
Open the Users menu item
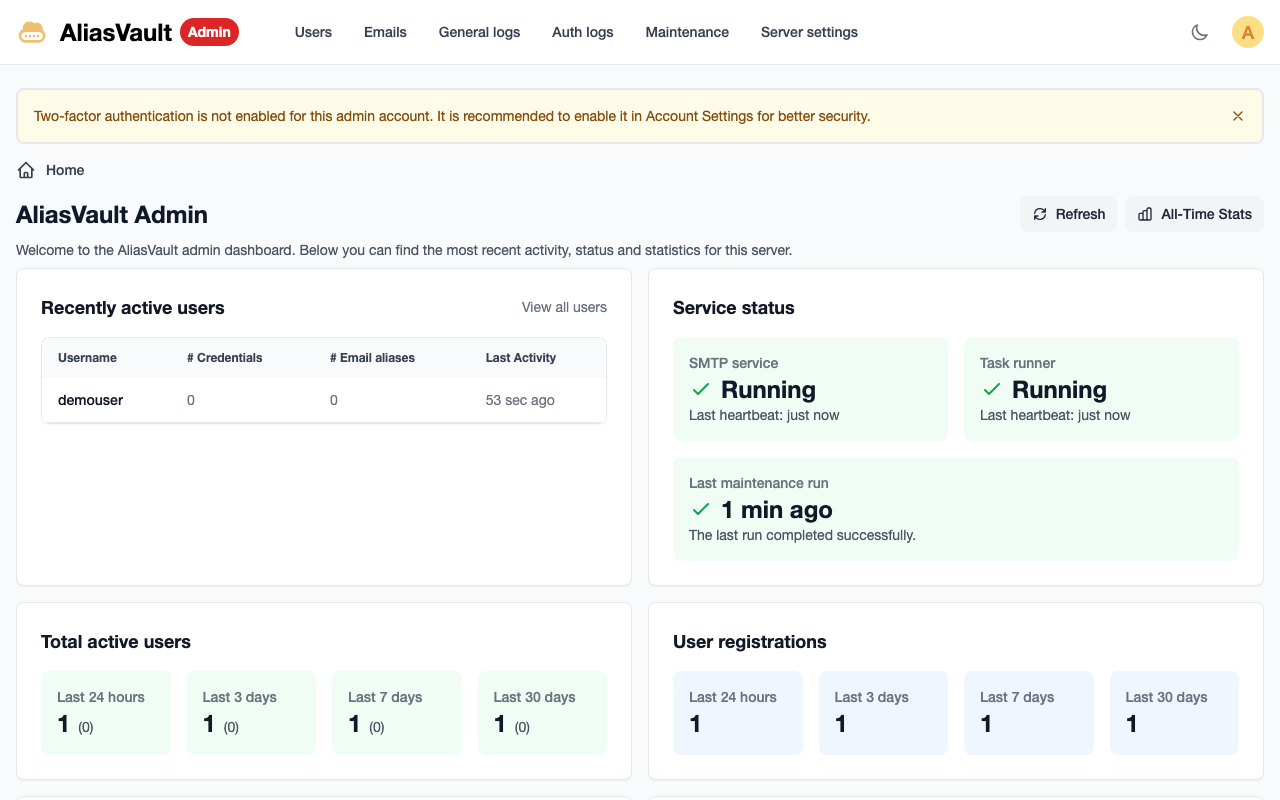(x=313, y=32)
